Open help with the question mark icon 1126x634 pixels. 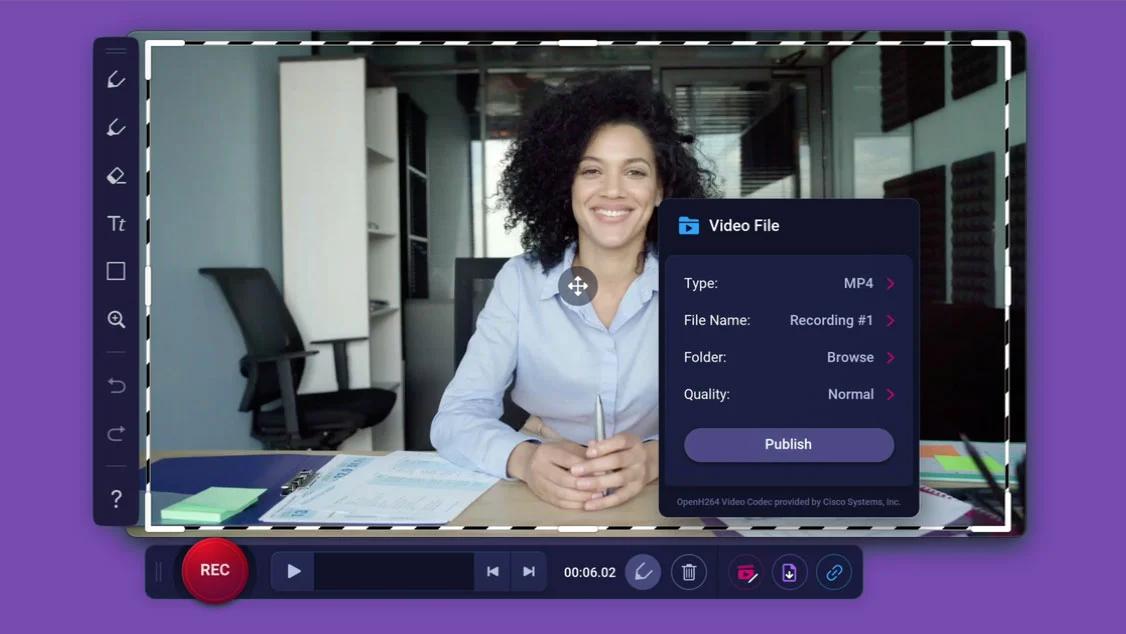[x=116, y=498]
